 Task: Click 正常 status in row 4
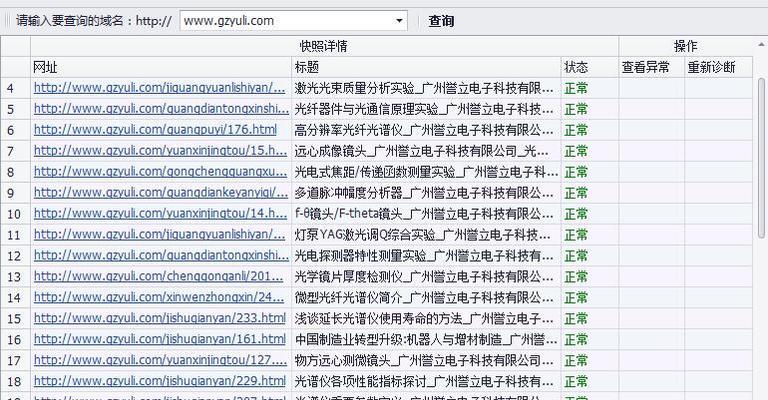576,88
